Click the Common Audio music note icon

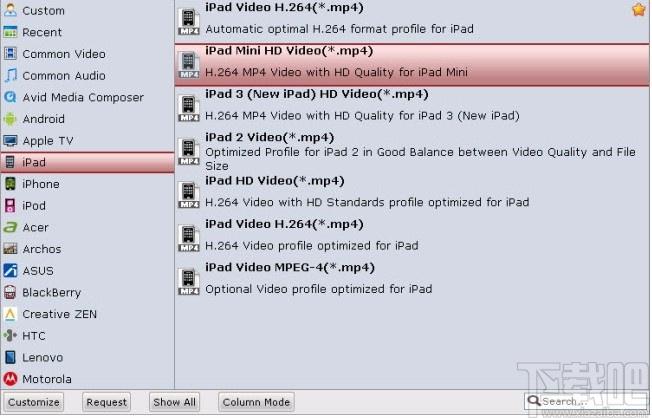10,75
